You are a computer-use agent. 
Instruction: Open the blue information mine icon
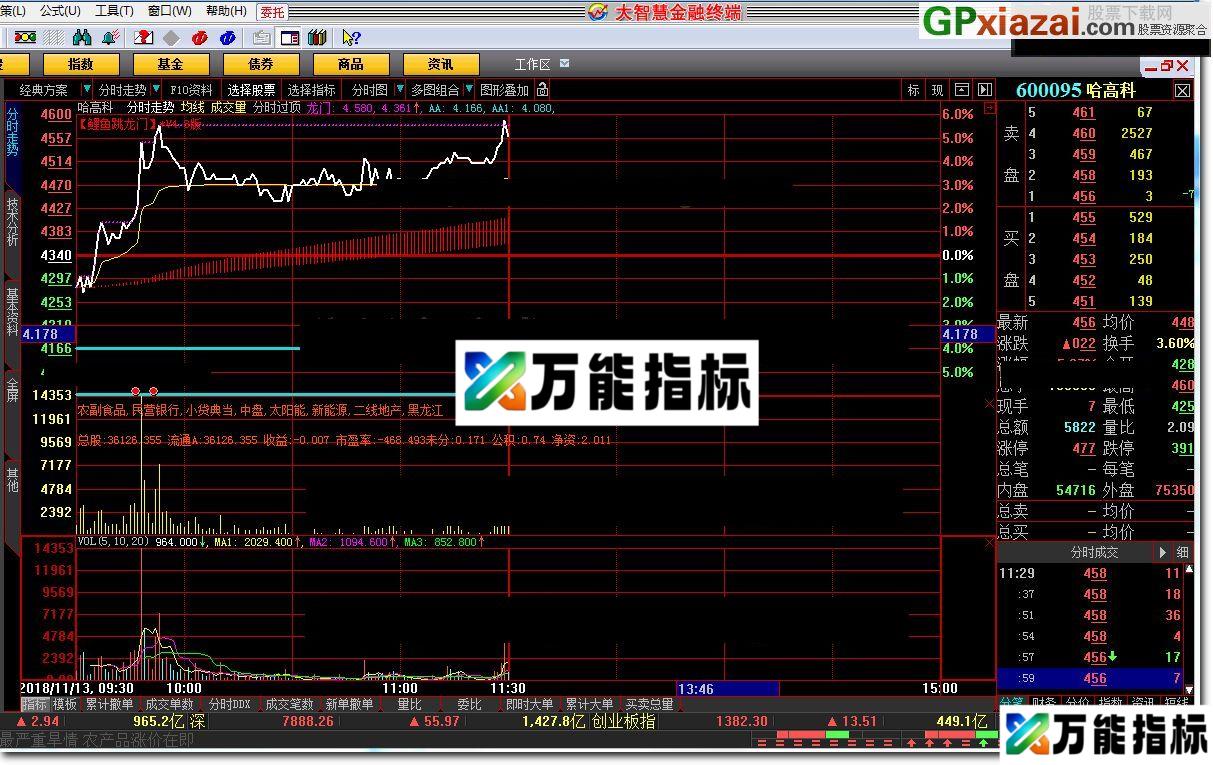tap(228, 38)
